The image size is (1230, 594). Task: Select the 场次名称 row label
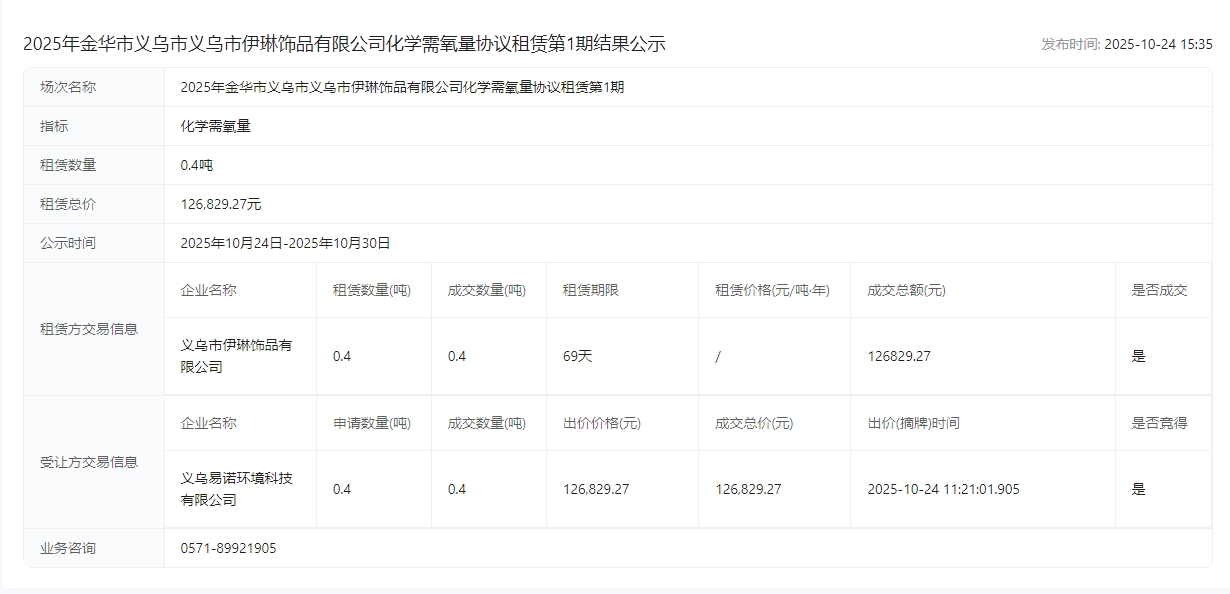point(68,87)
